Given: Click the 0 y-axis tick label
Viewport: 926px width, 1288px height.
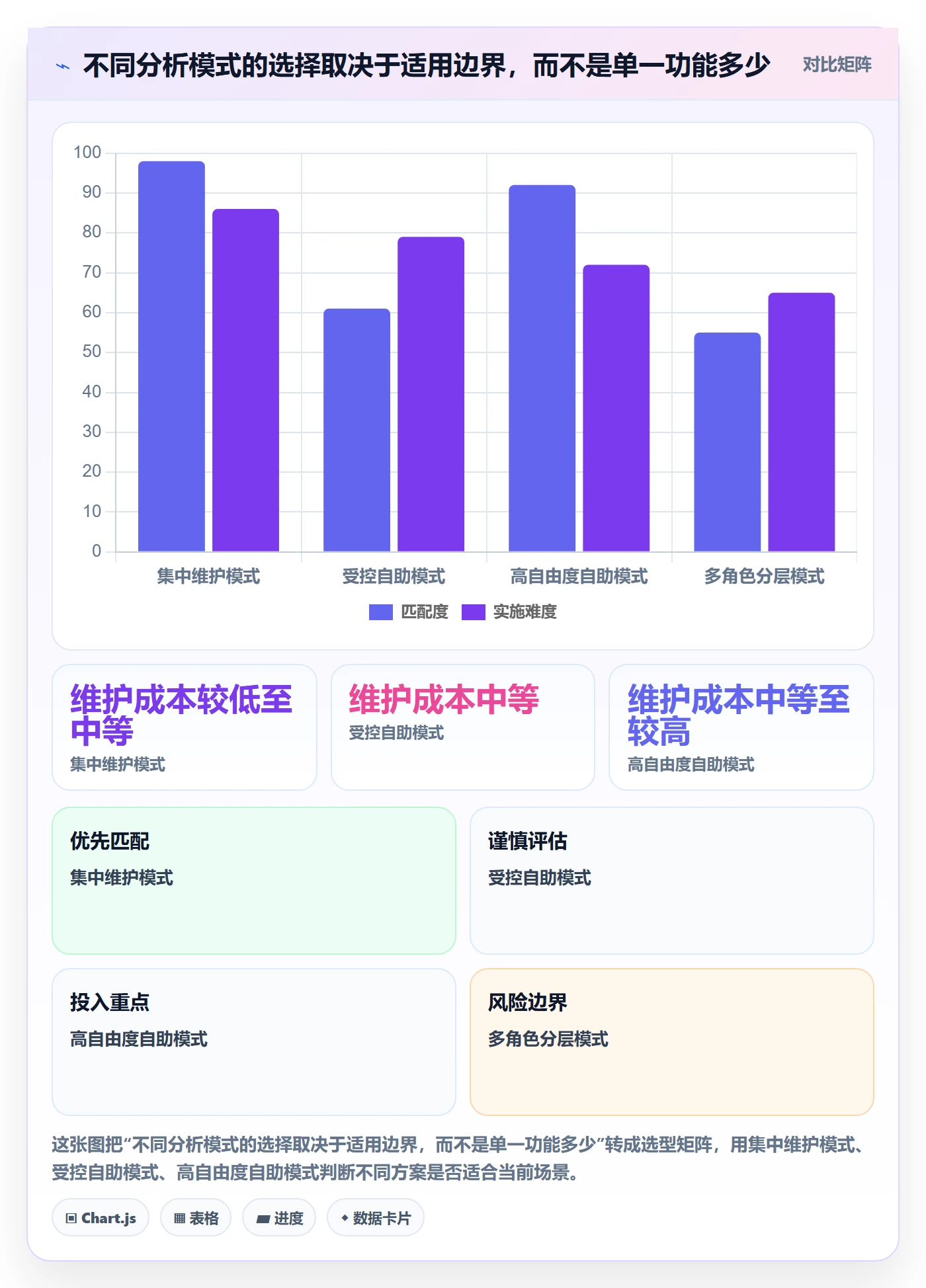Looking at the screenshot, I should click(x=97, y=551).
